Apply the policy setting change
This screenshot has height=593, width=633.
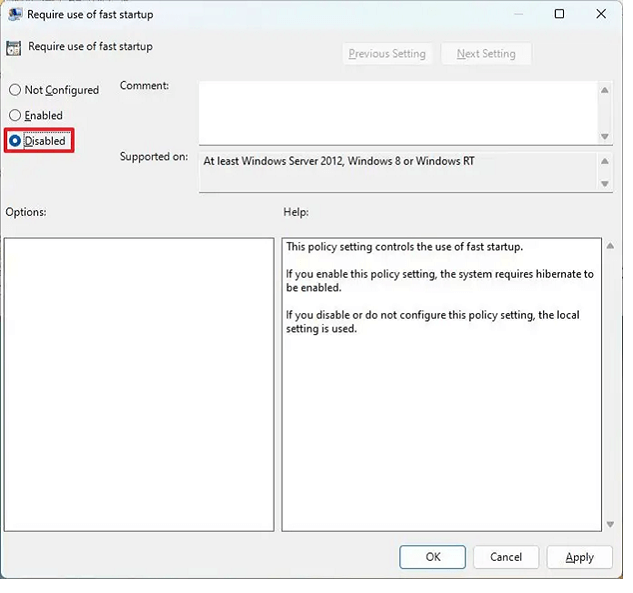[x=579, y=557]
